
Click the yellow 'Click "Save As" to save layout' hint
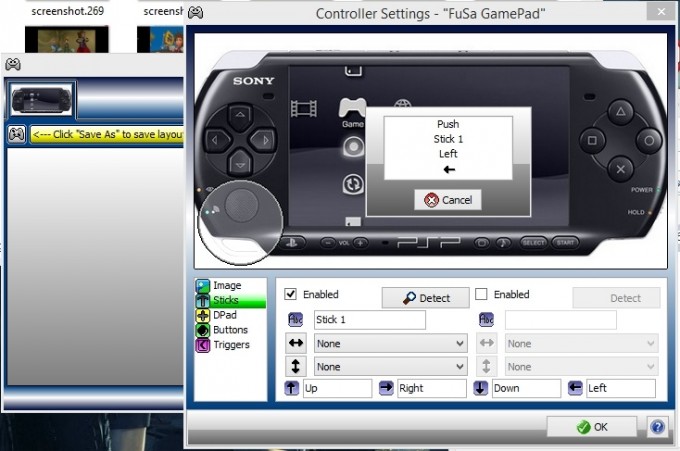coord(107,134)
